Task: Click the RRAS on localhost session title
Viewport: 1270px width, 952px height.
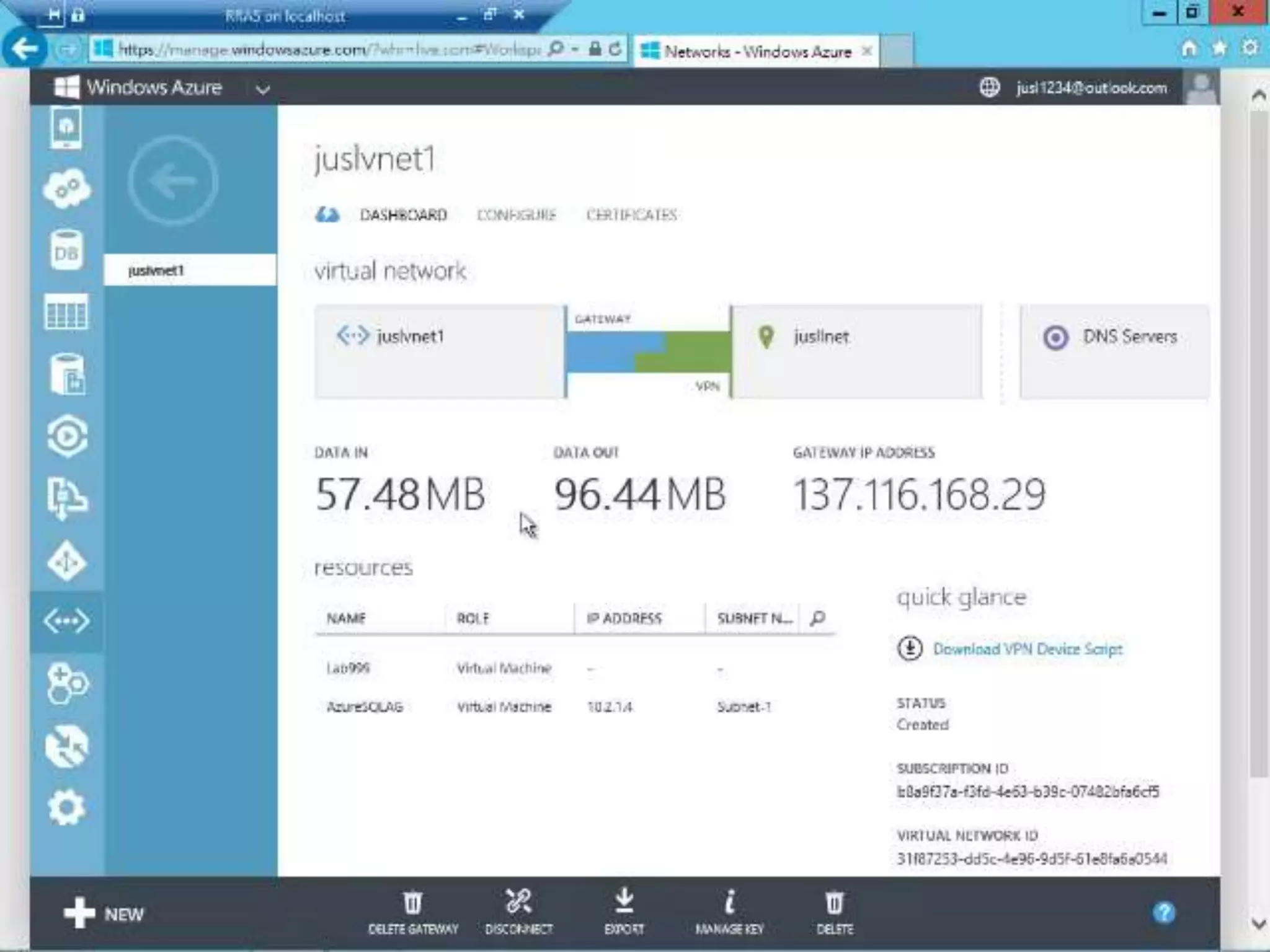Action: 285,16
